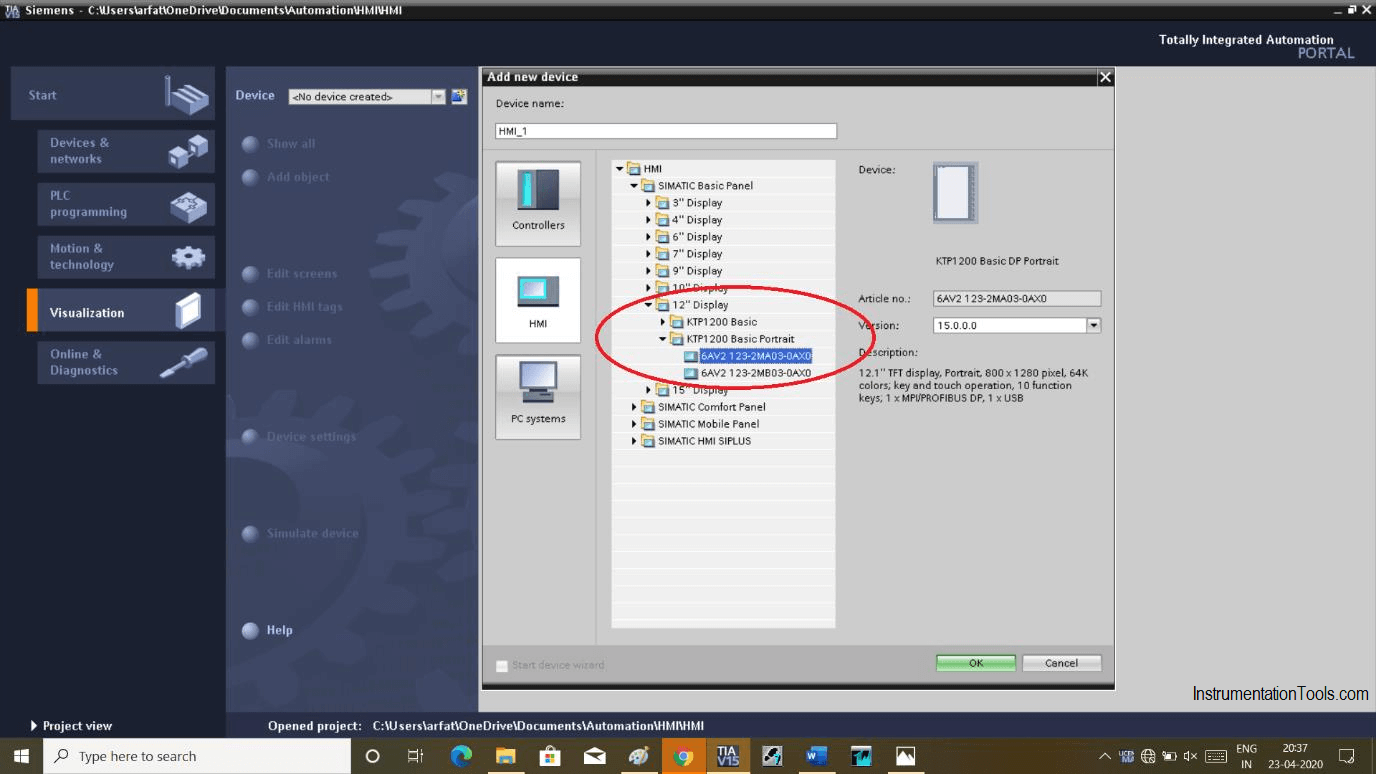Expand SIMATIC Comfort Panel folder
The height and width of the screenshot is (774, 1376).
point(634,407)
